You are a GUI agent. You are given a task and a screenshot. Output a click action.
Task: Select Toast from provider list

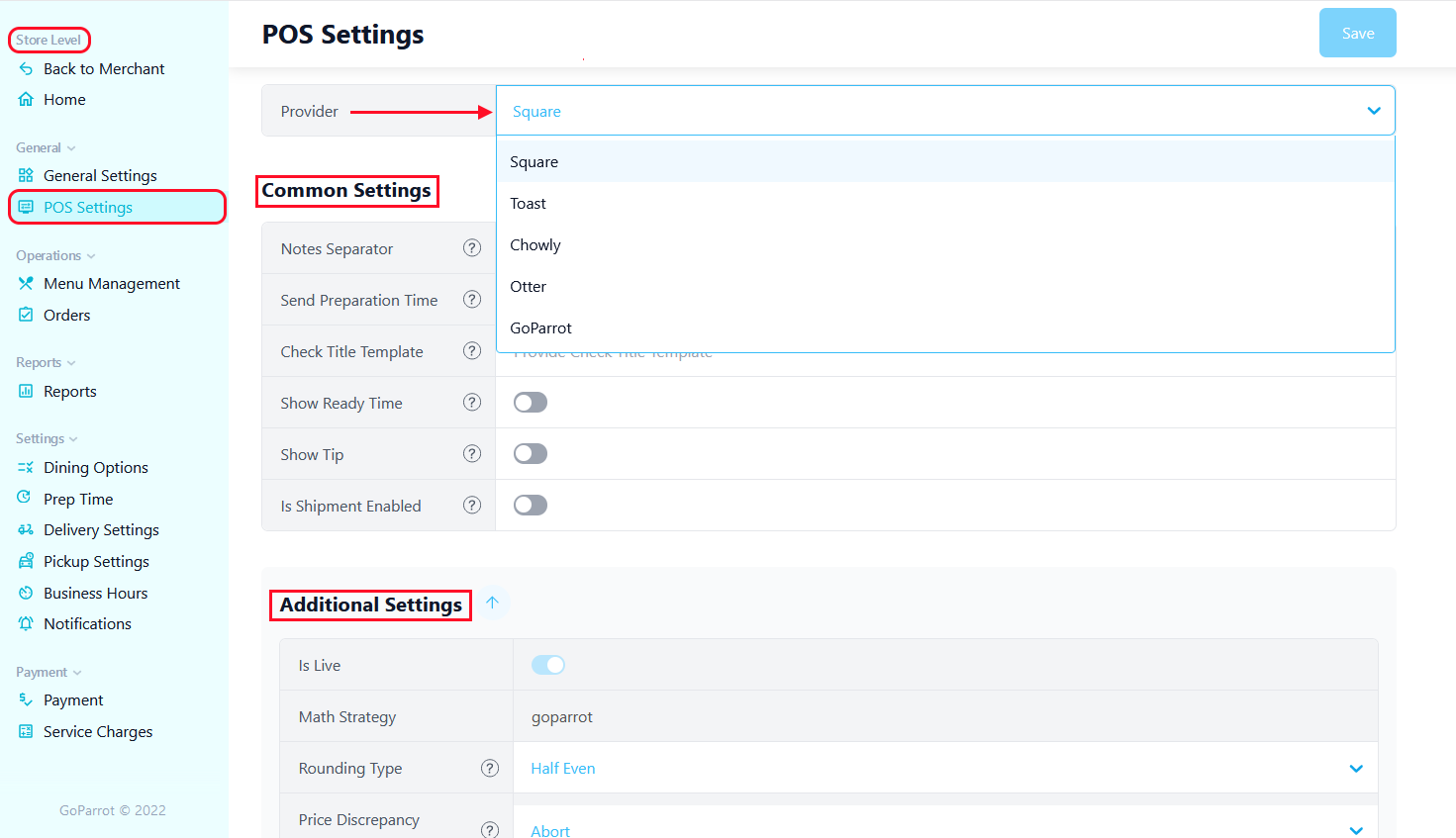point(945,203)
